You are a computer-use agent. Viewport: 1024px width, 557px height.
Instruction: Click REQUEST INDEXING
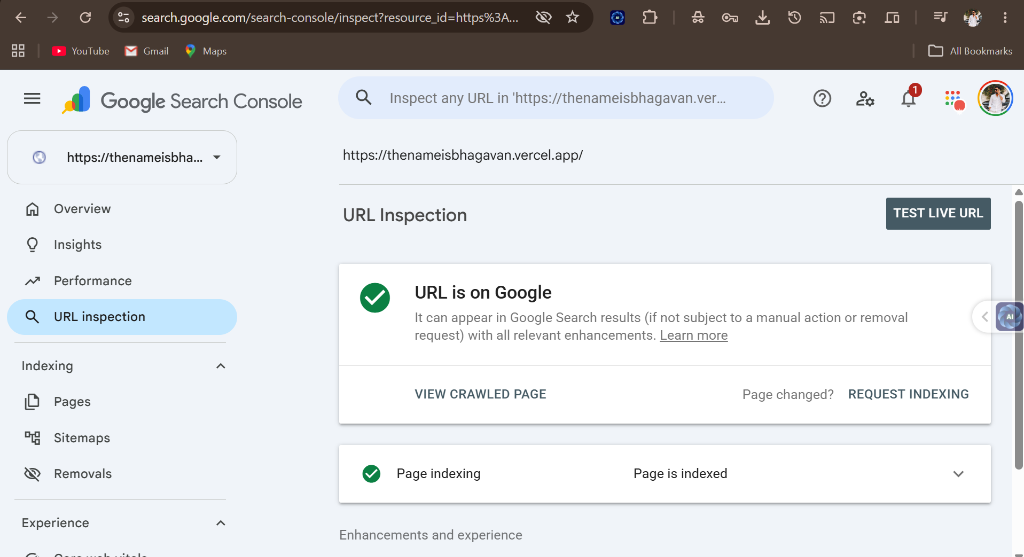click(x=908, y=394)
